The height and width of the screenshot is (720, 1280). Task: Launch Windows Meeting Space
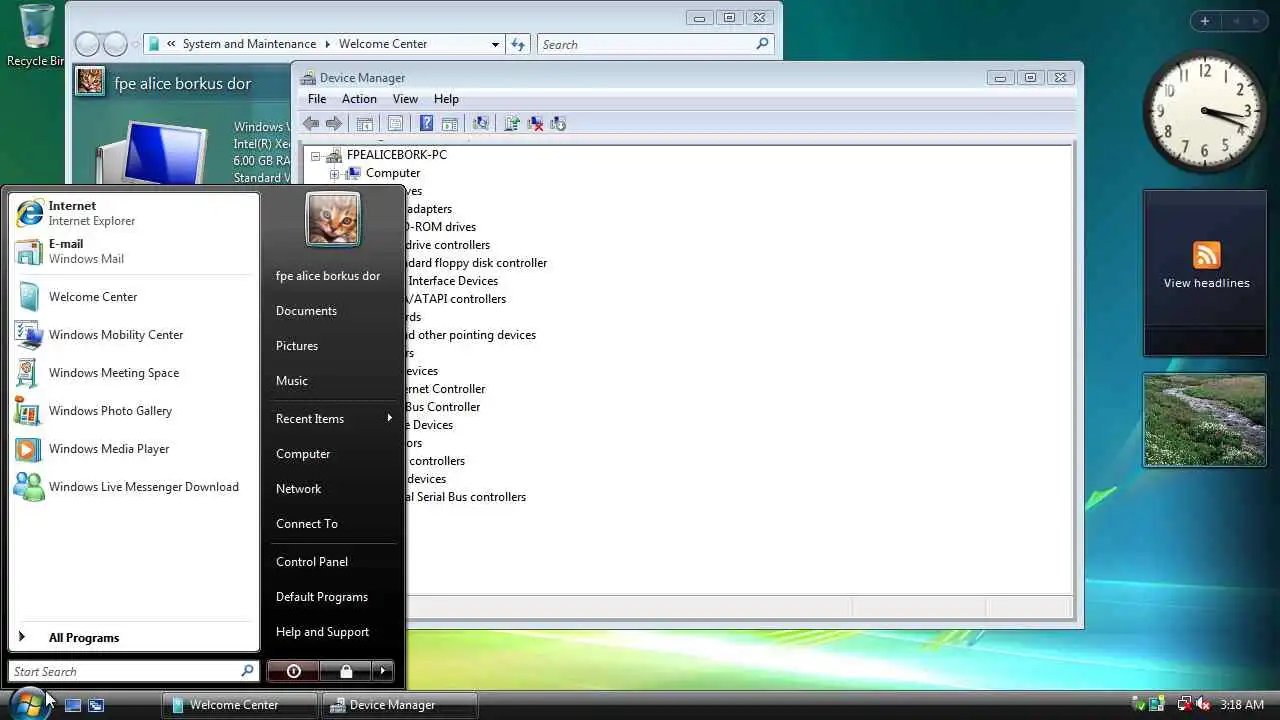click(133, 373)
